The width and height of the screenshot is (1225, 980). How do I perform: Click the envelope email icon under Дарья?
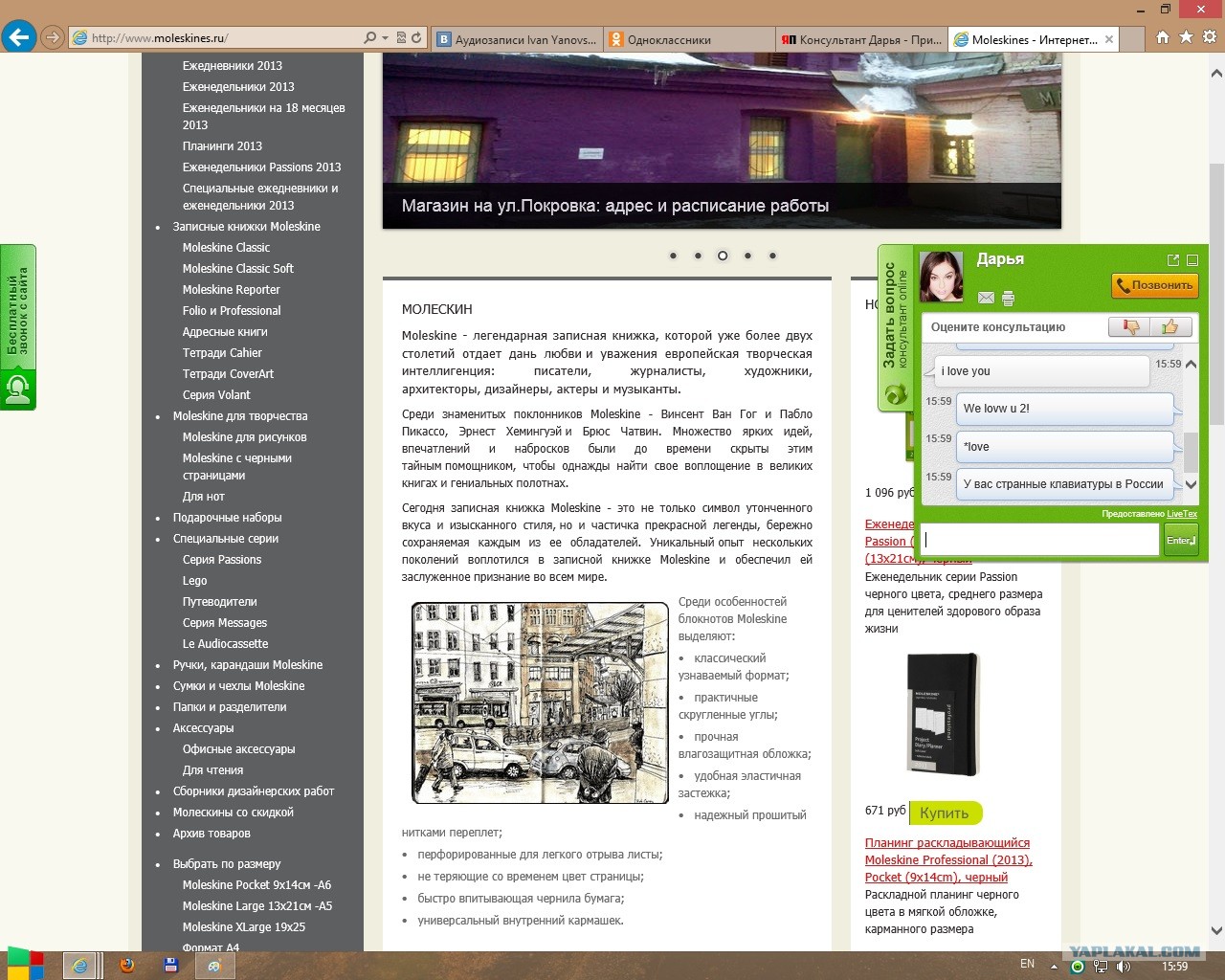[x=986, y=299]
